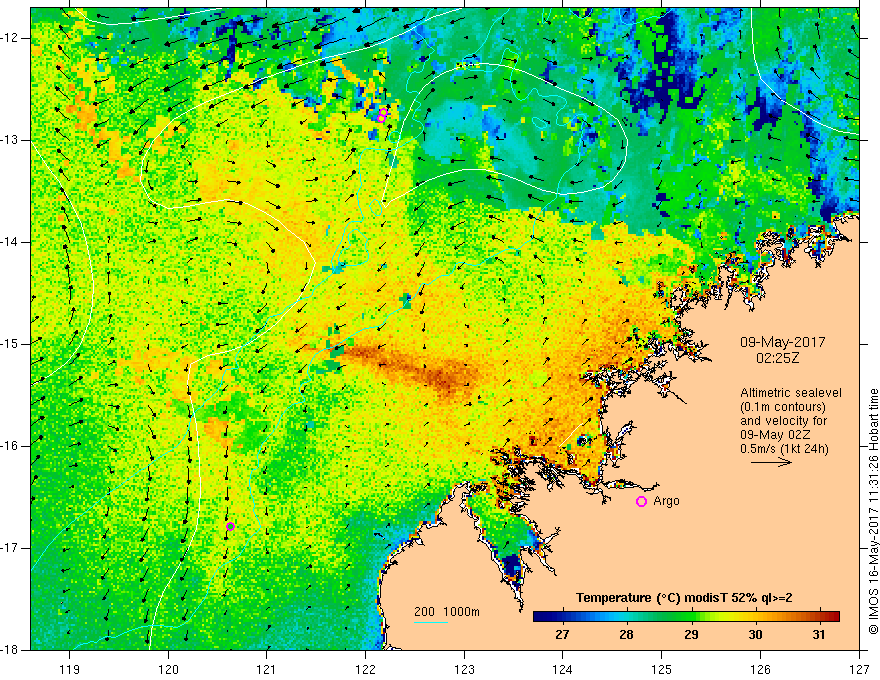The width and height of the screenshot is (880, 680).
Task: Click latitude axis label -15
Action: coord(10,344)
